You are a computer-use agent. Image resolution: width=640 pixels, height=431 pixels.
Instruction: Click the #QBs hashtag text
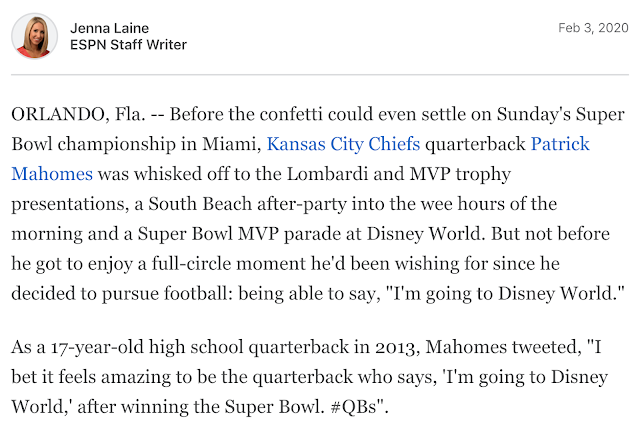coord(353,407)
